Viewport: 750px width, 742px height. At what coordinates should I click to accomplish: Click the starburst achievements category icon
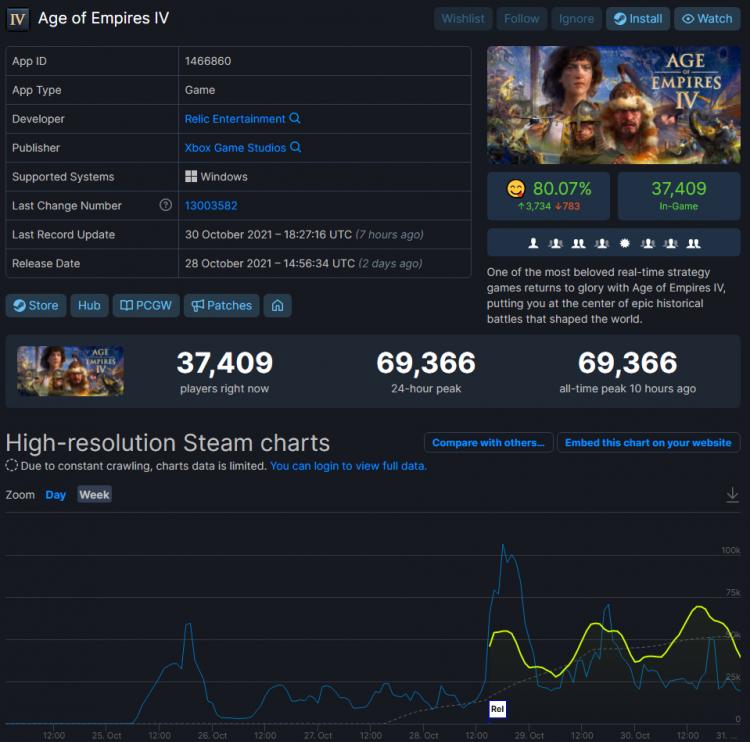(x=624, y=244)
